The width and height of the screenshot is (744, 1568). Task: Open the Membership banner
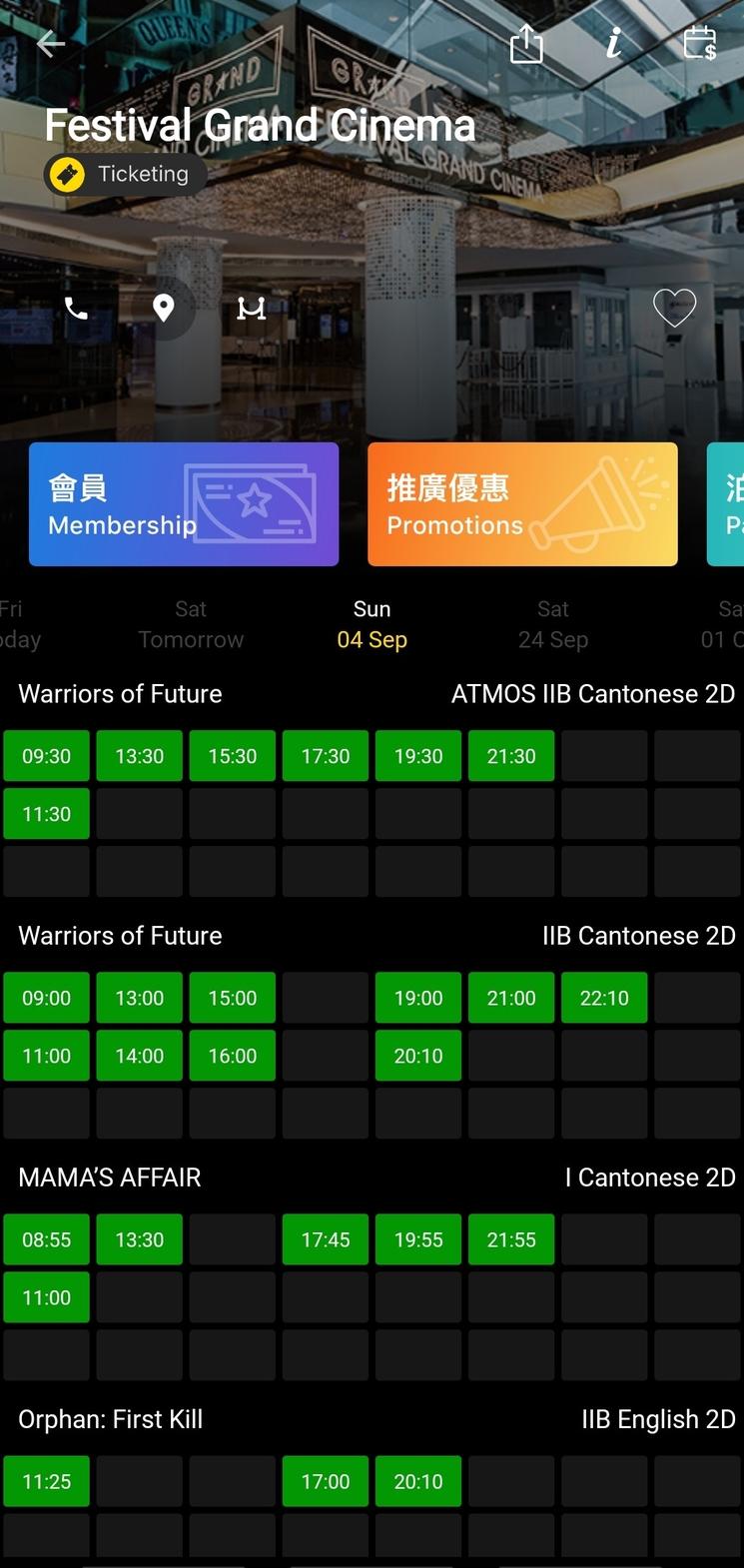(x=184, y=504)
